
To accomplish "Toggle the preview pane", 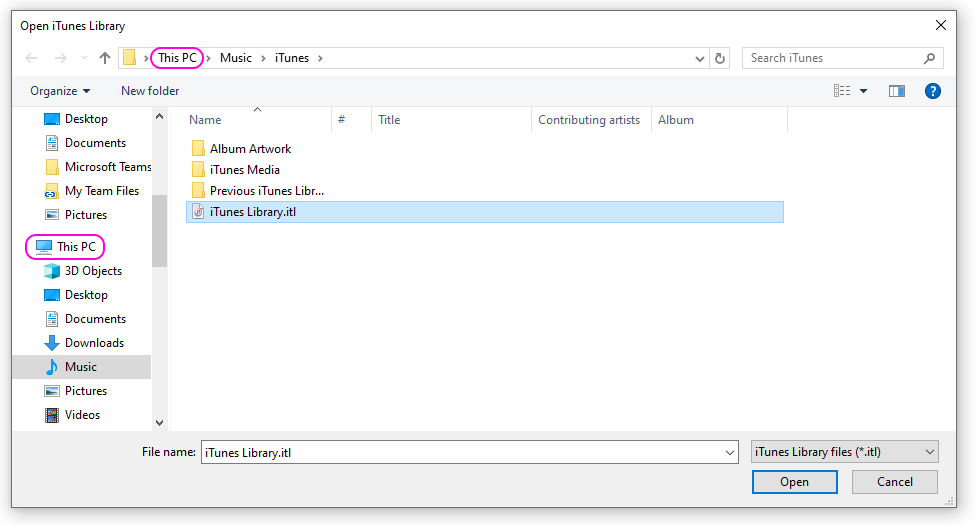I will 897,91.
